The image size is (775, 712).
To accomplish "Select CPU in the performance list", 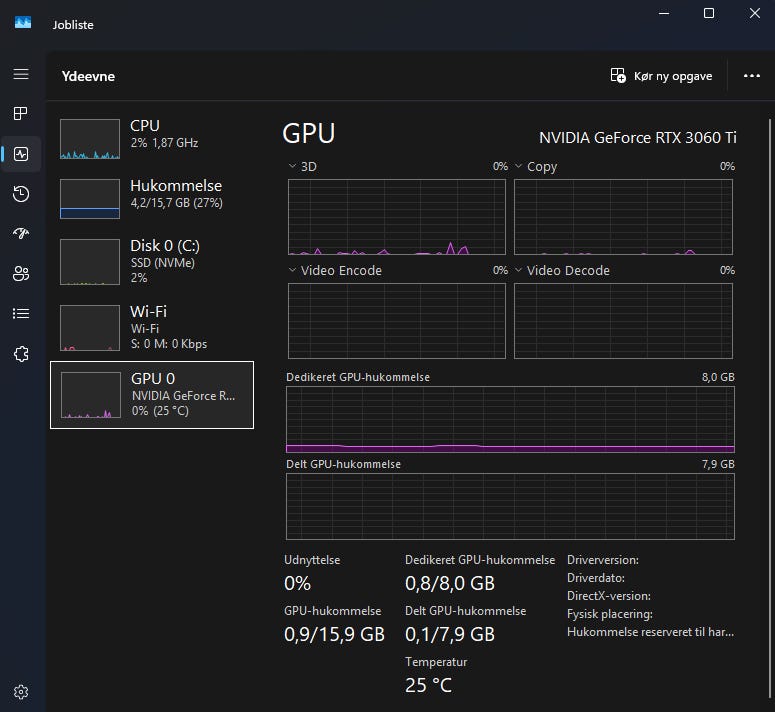I will 152,137.
